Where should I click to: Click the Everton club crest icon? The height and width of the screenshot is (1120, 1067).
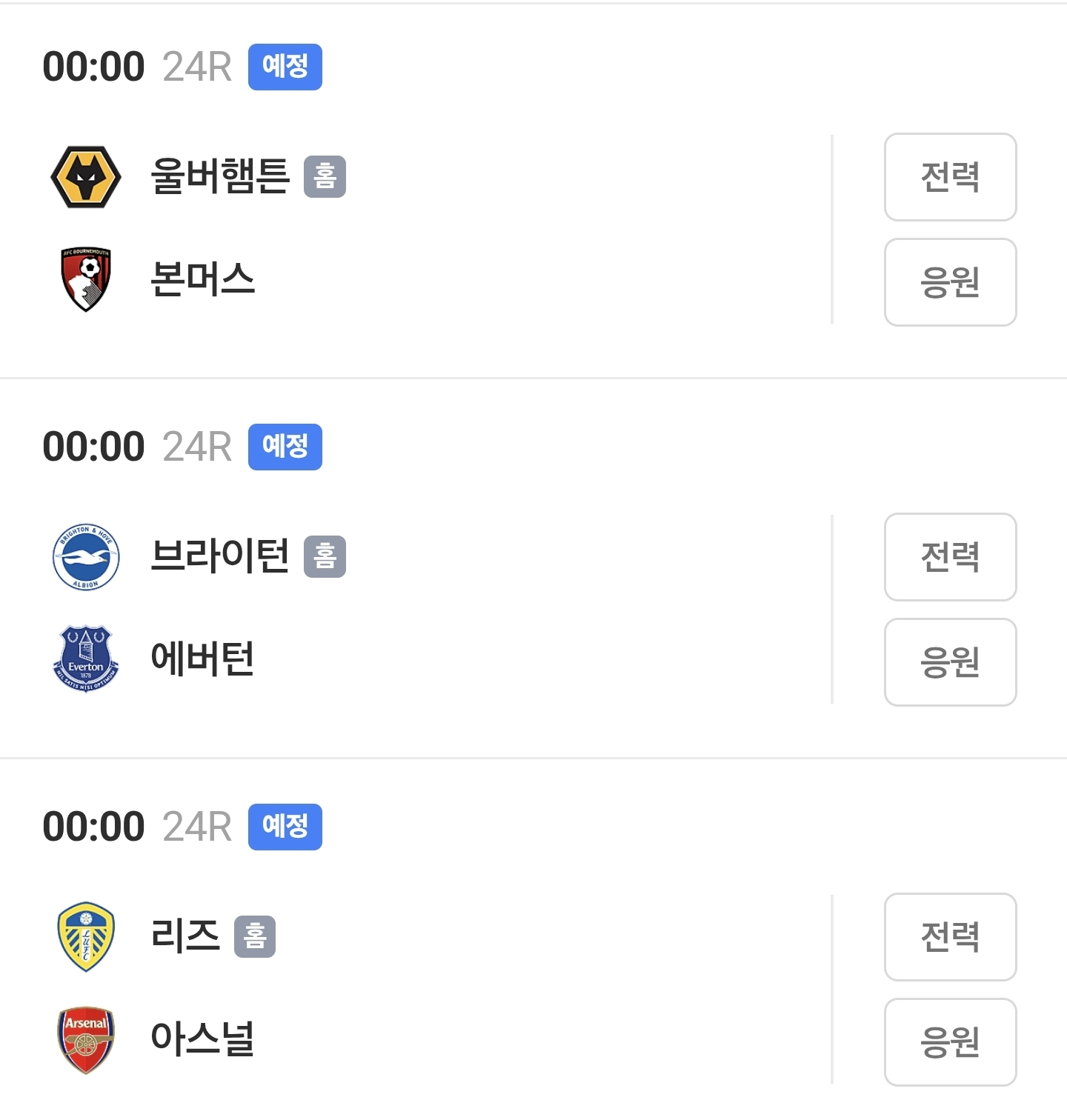tap(86, 659)
